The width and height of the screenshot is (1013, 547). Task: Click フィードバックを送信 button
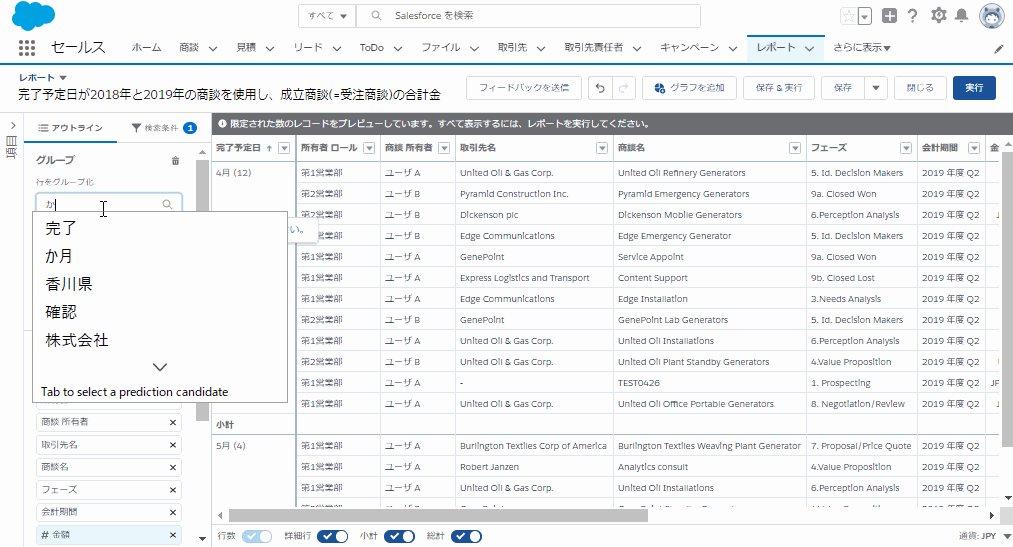pyautogui.click(x=524, y=88)
